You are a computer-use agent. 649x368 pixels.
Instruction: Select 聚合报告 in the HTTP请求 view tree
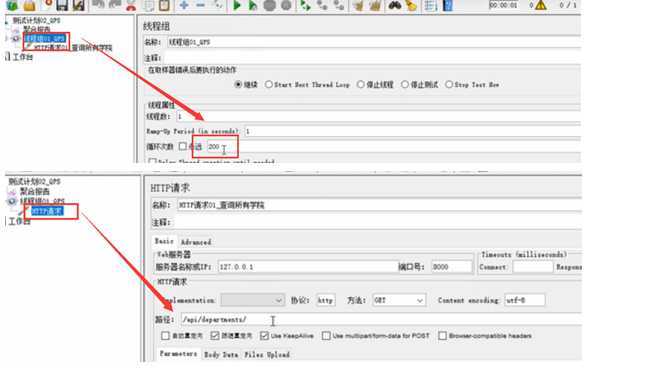35,191
